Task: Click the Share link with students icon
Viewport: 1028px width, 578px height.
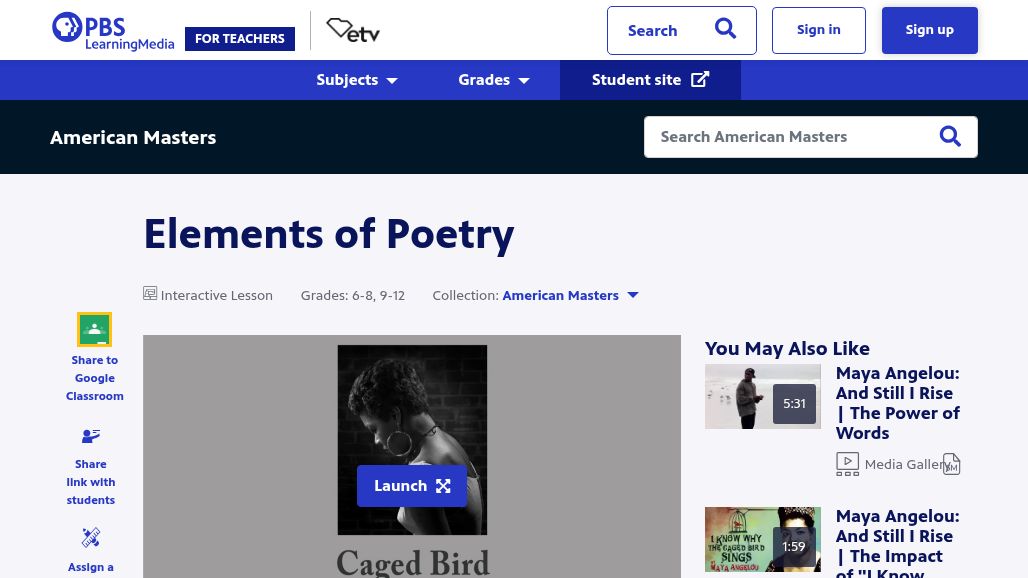Action: click(x=91, y=436)
